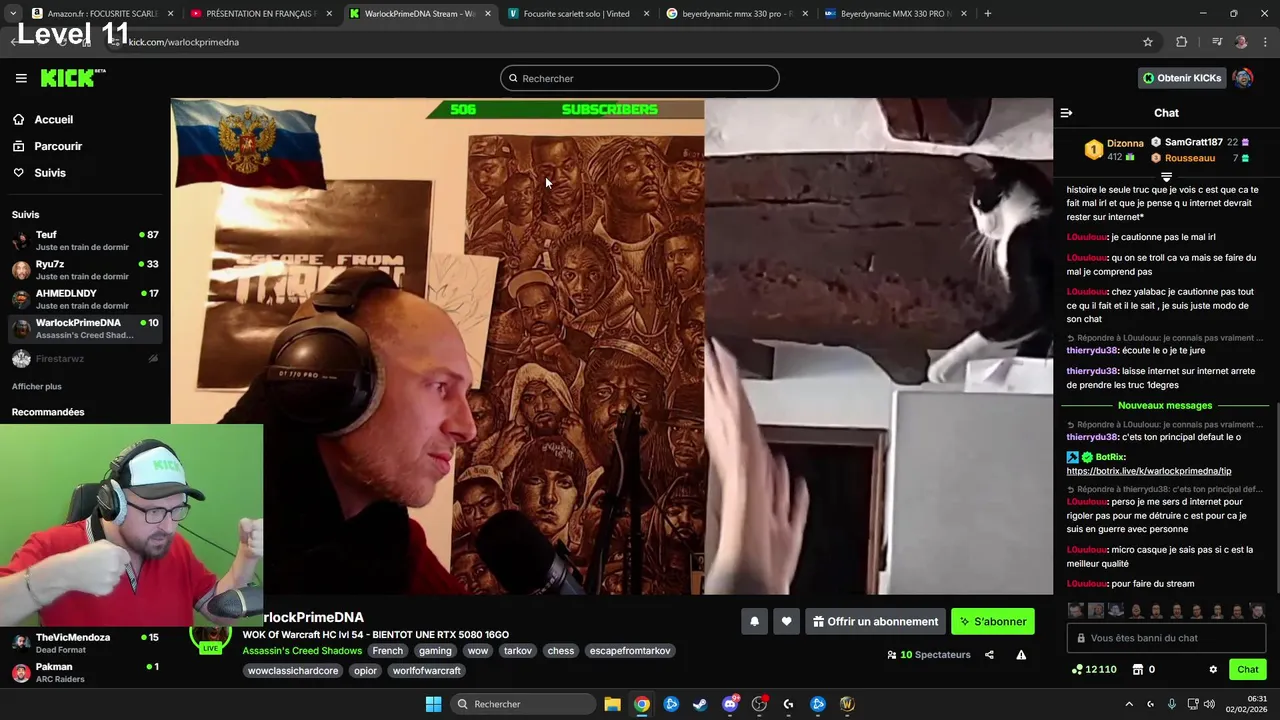This screenshot has width=1280, height=720.
Task: Follow channel with the heart button
Action: (x=786, y=622)
